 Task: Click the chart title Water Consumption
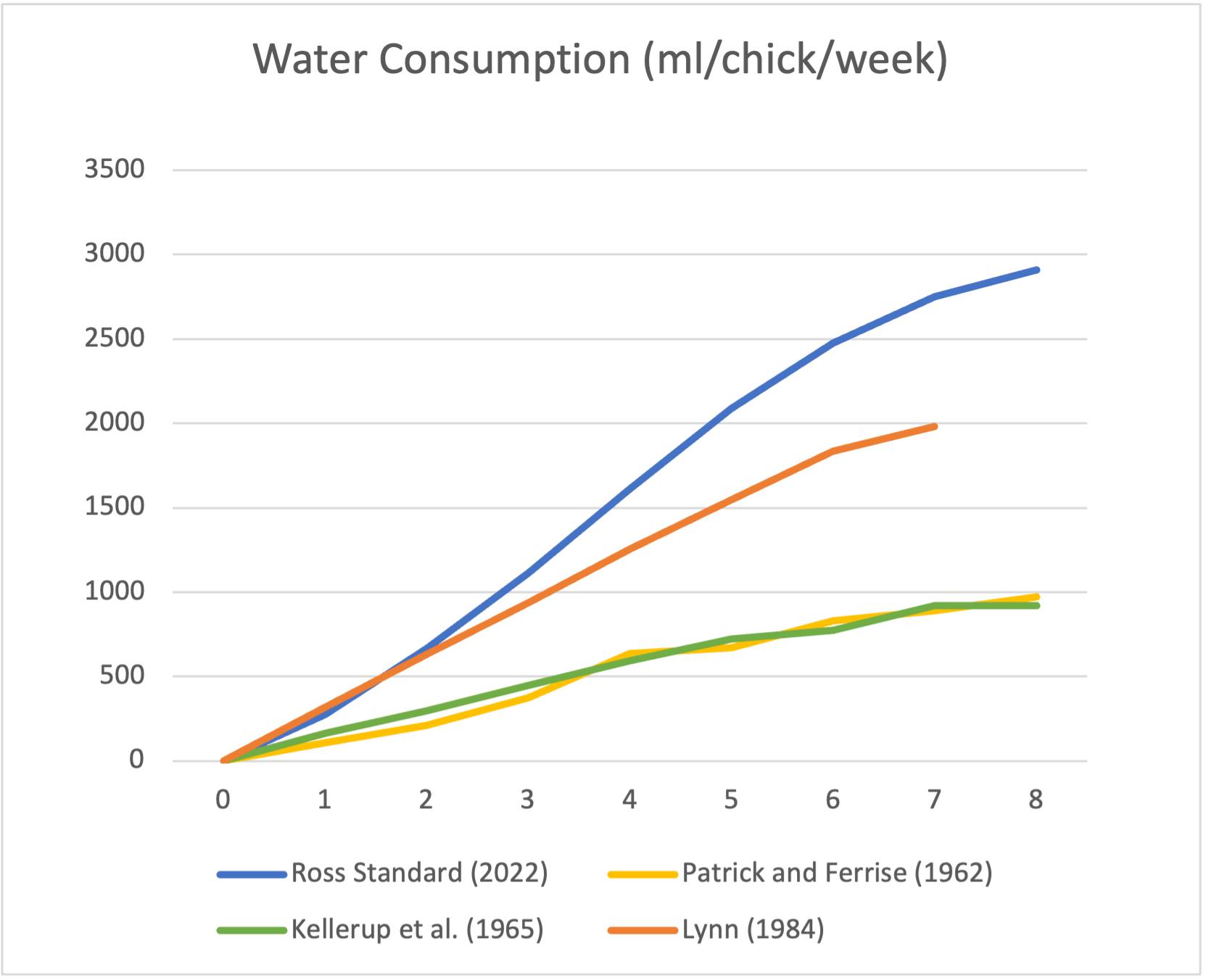click(x=600, y=59)
